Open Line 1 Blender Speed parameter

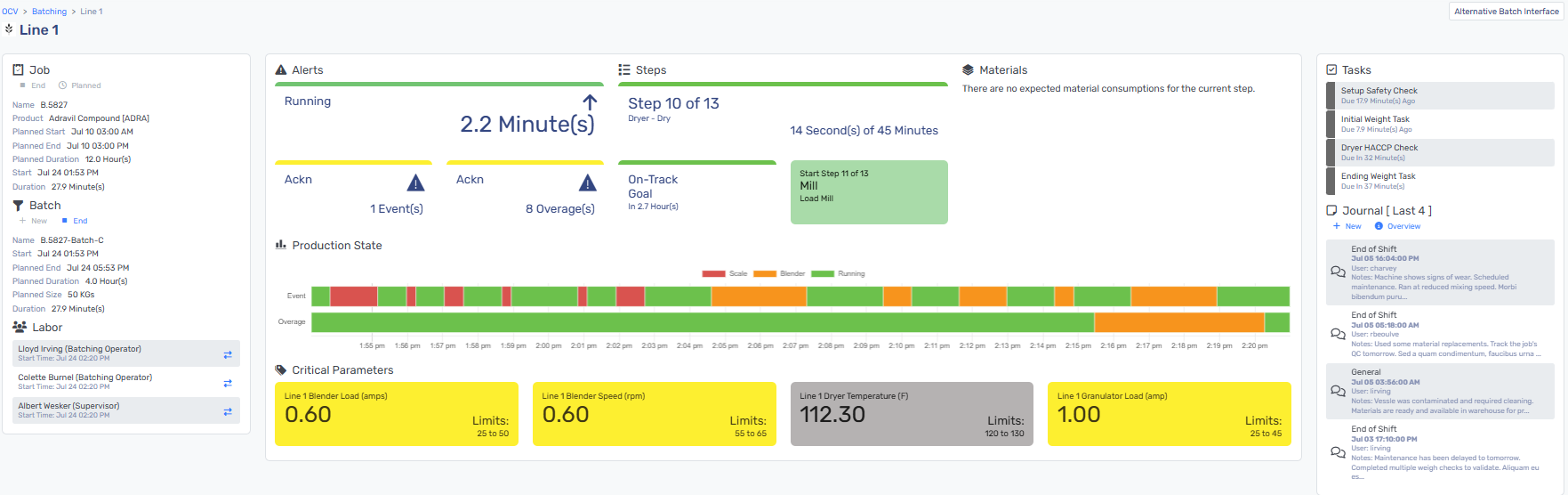(655, 414)
